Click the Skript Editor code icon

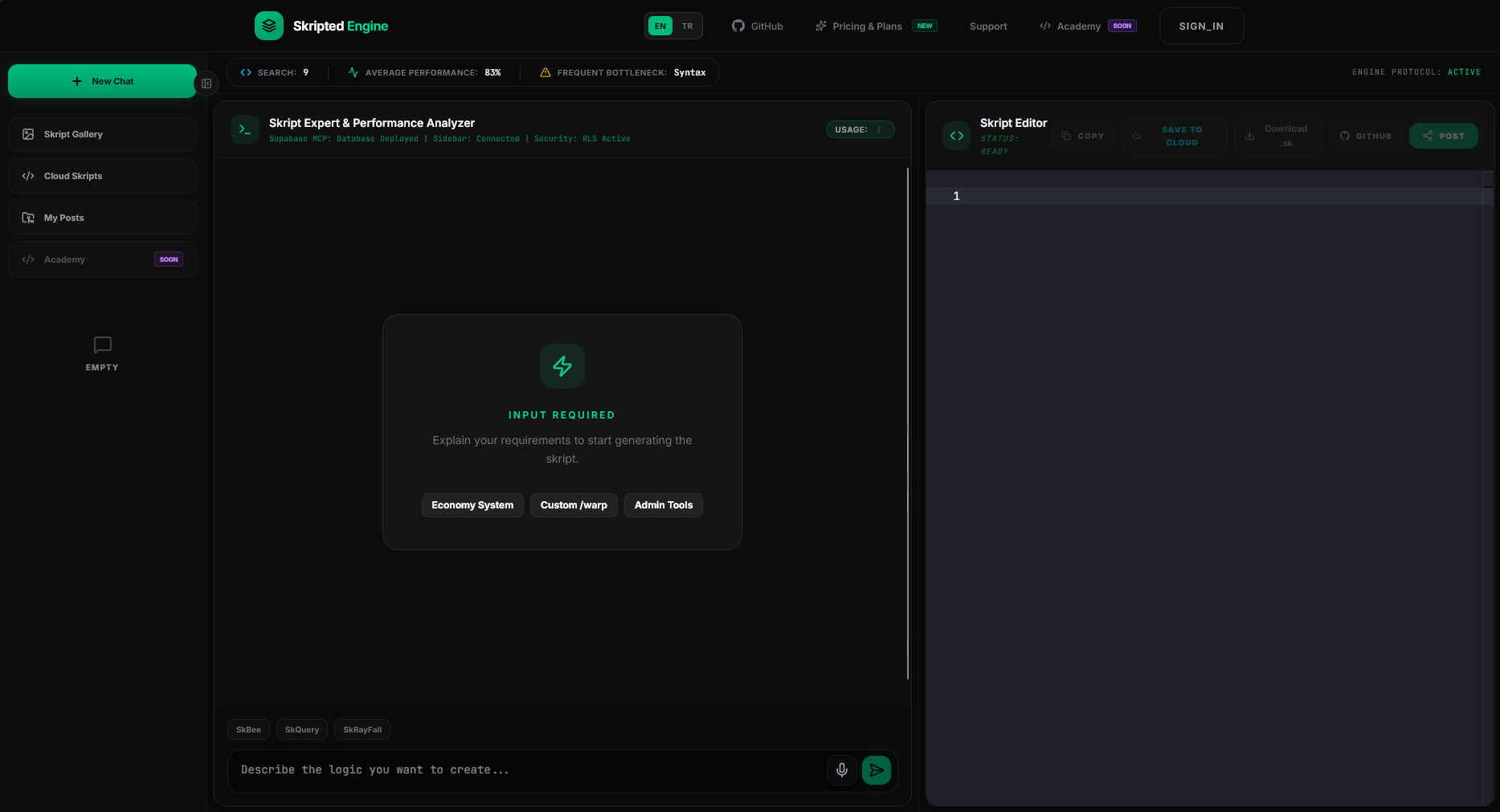point(957,136)
